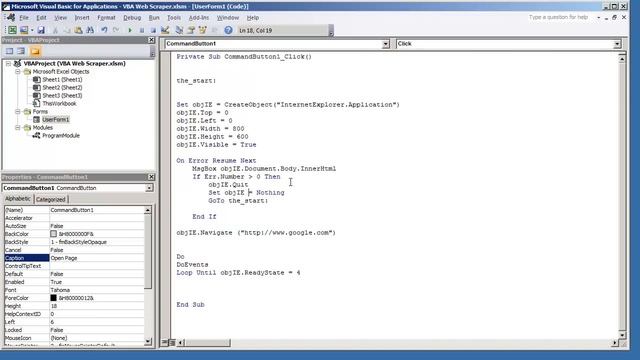Select Sheet1 (Sheet1) in project tree
The width and height of the screenshot is (640, 360).
click(x=62, y=80)
